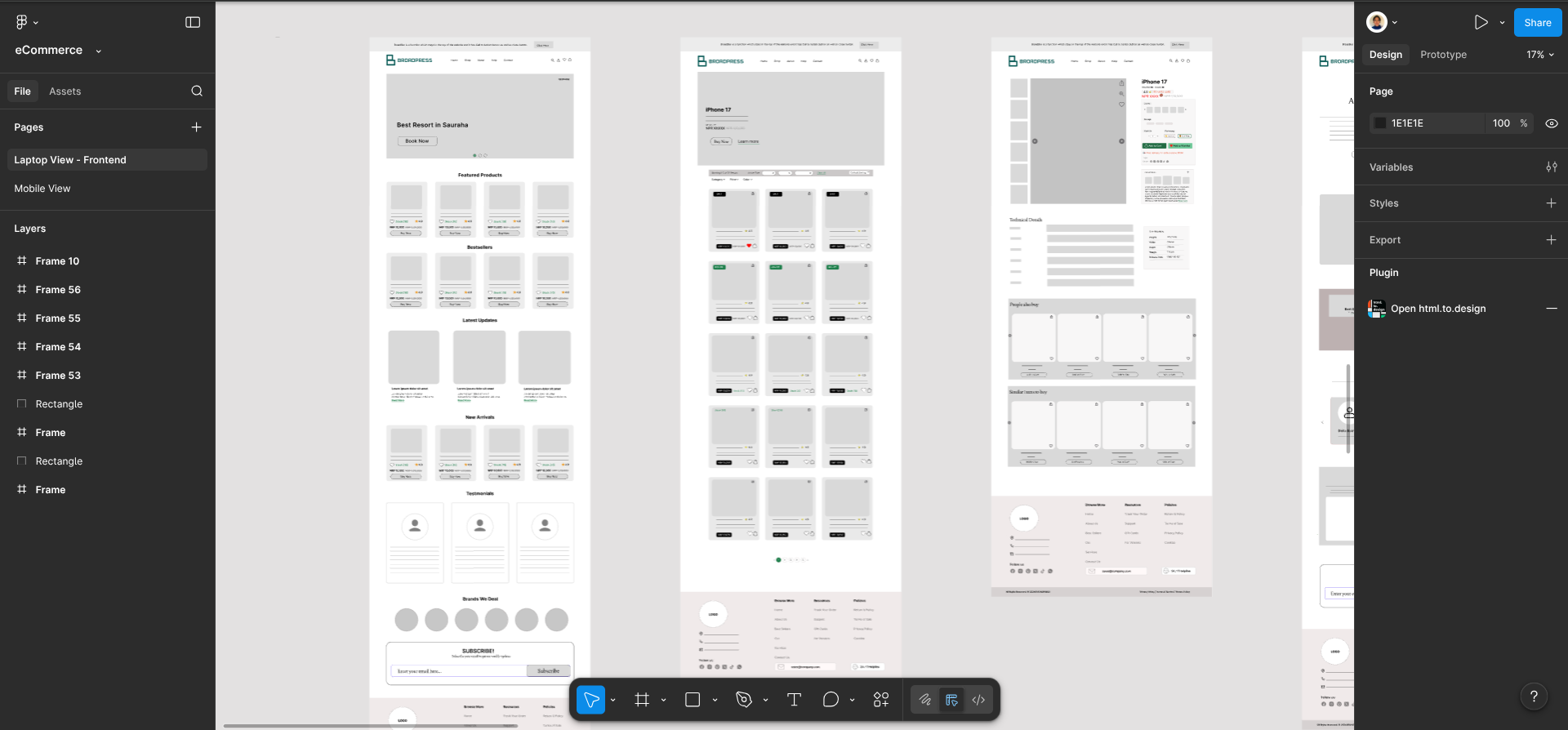Click the page background color swatch
The width and height of the screenshot is (1568, 730).
[x=1381, y=123]
